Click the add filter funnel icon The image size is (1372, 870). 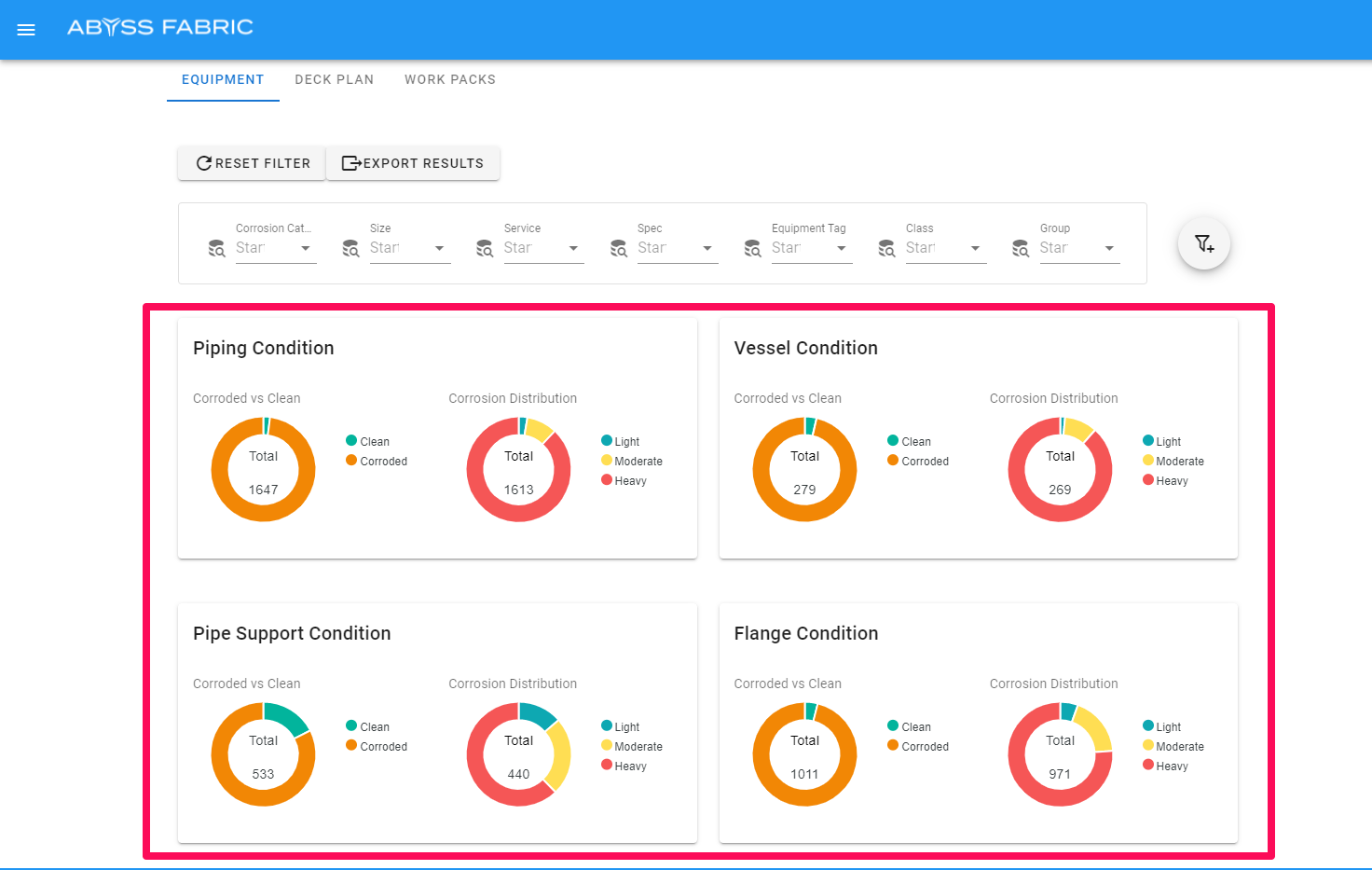[x=1204, y=244]
